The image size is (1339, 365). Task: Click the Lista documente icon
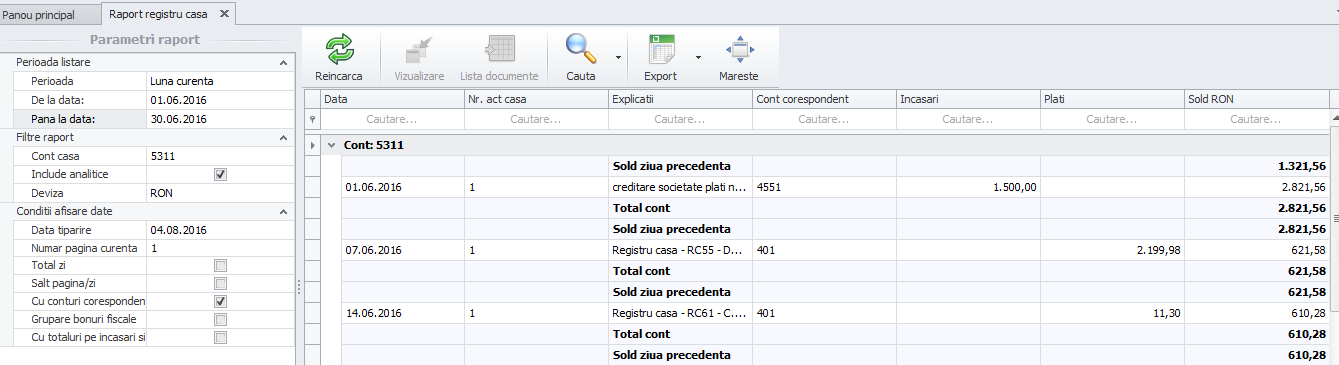click(x=499, y=49)
